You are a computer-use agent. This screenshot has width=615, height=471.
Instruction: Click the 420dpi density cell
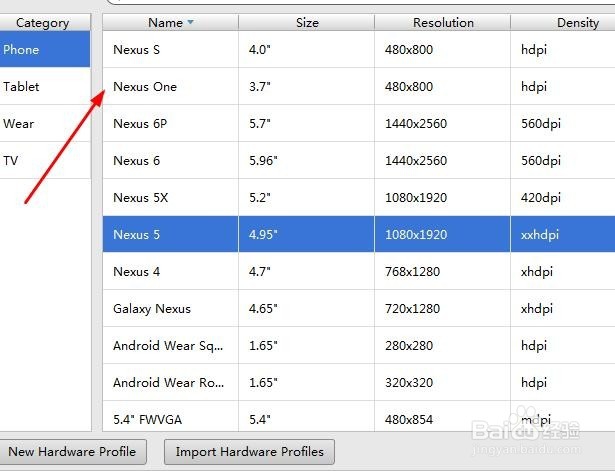(563, 197)
